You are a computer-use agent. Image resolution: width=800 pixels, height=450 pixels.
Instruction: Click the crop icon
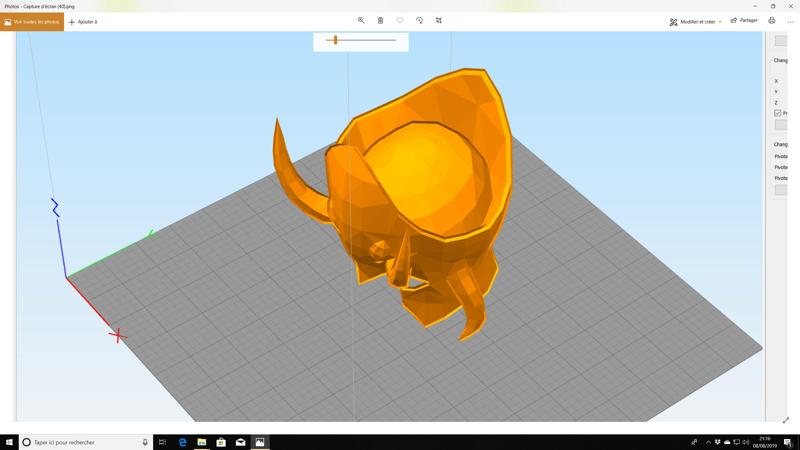point(439,20)
